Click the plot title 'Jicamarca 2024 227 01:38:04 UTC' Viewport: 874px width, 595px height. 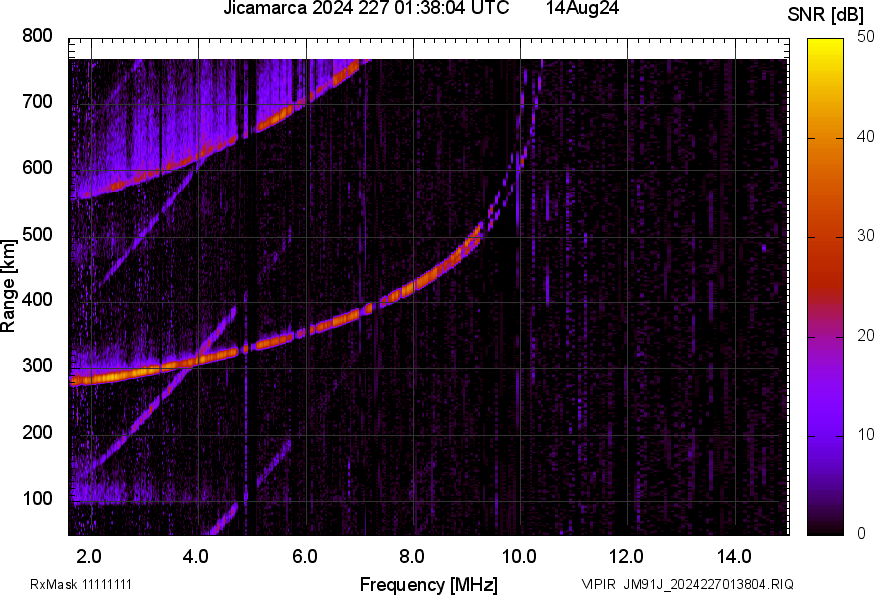[366, 8]
